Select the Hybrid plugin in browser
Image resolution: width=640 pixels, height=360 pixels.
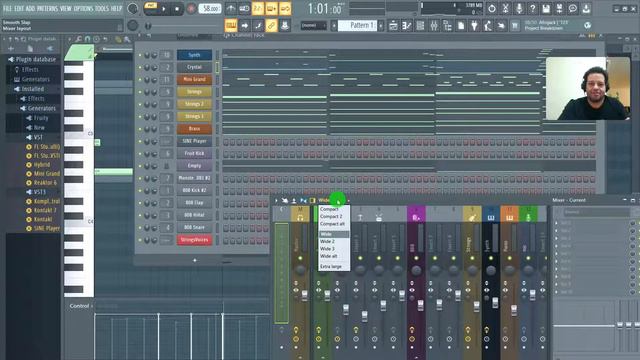pos(38,165)
